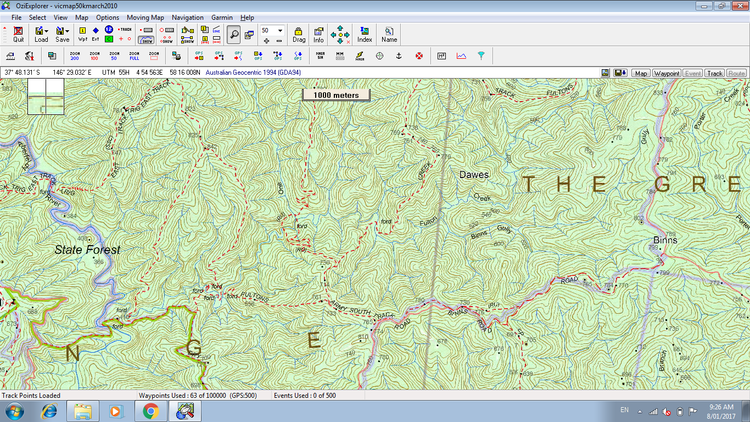The height and width of the screenshot is (422, 750).
Task: Open the map Info tool
Action: [318, 35]
